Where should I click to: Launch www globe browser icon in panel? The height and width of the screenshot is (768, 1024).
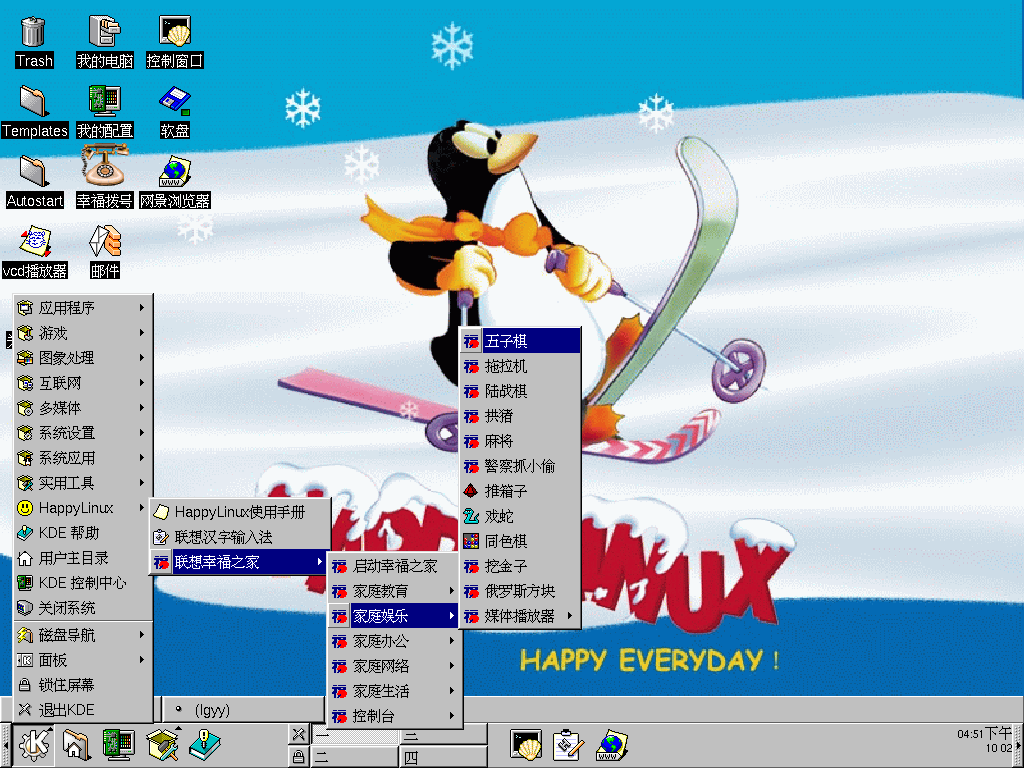click(x=611, y=745)
